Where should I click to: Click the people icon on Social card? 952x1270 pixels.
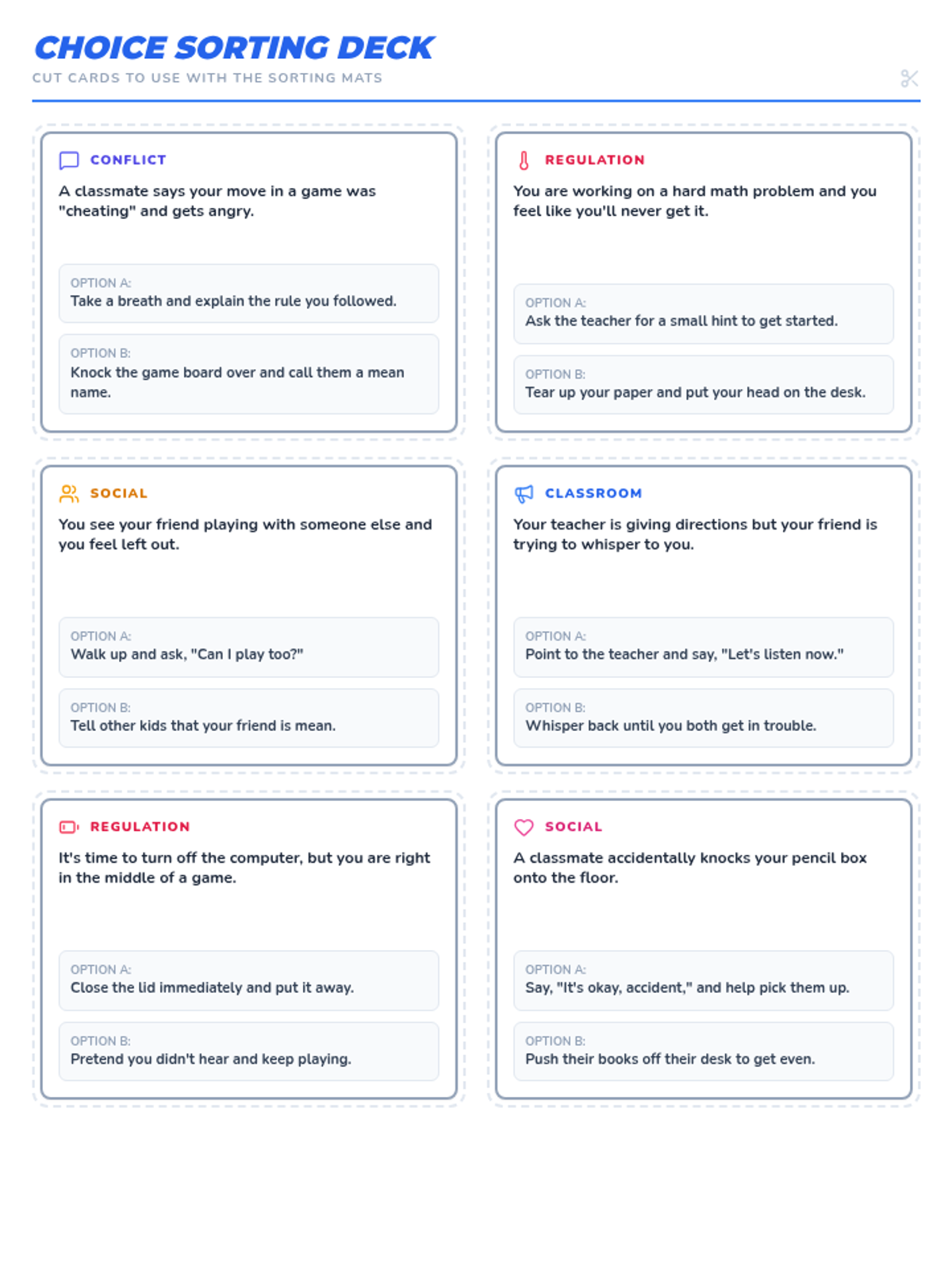(69, 494)
